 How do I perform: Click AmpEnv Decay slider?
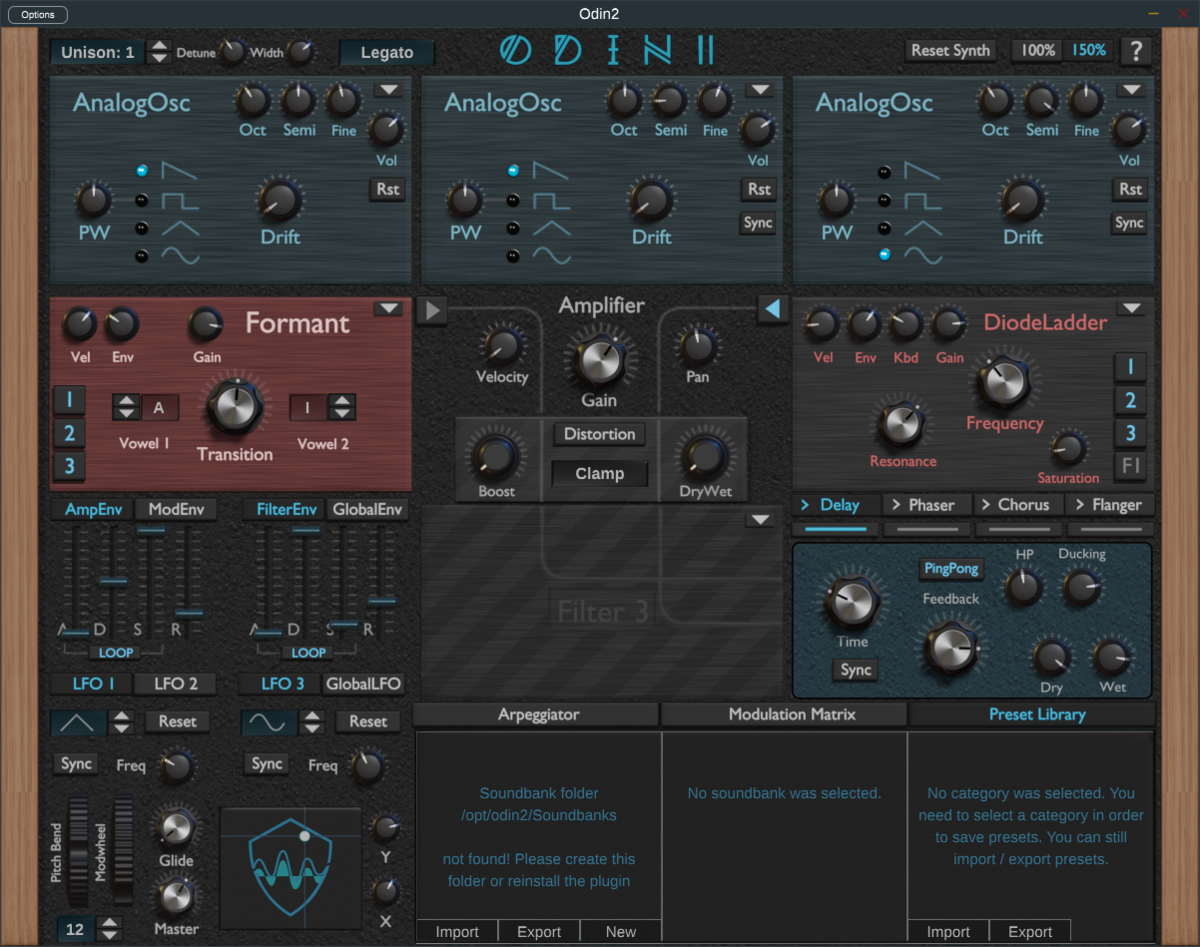(x=113, y=581)
